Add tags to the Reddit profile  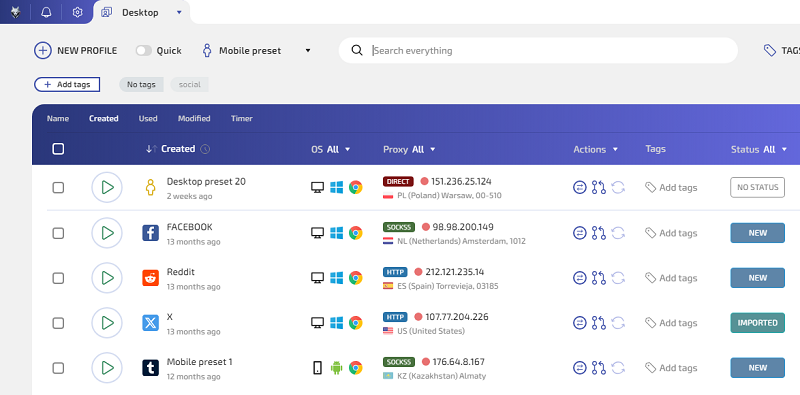point(671,278)
